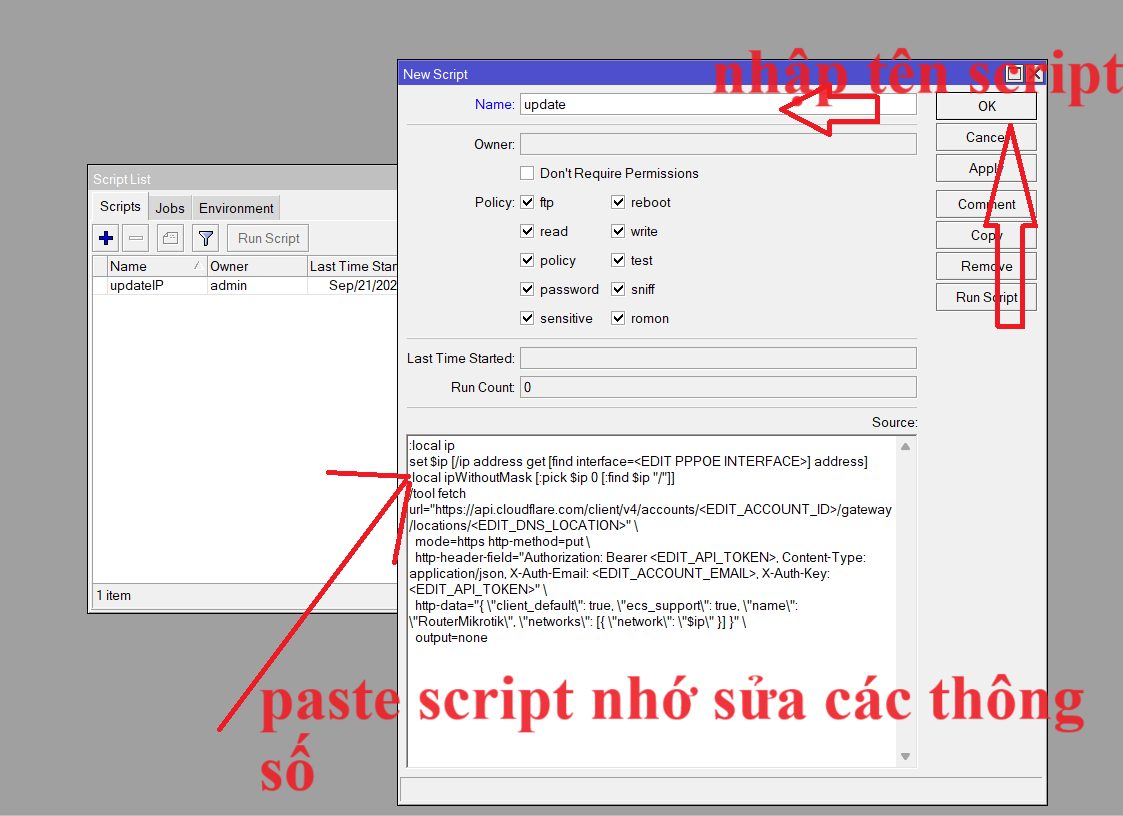1123x816 pixels.
Task: Switch to the Scripts tab
Action: [x=120, y=206]
